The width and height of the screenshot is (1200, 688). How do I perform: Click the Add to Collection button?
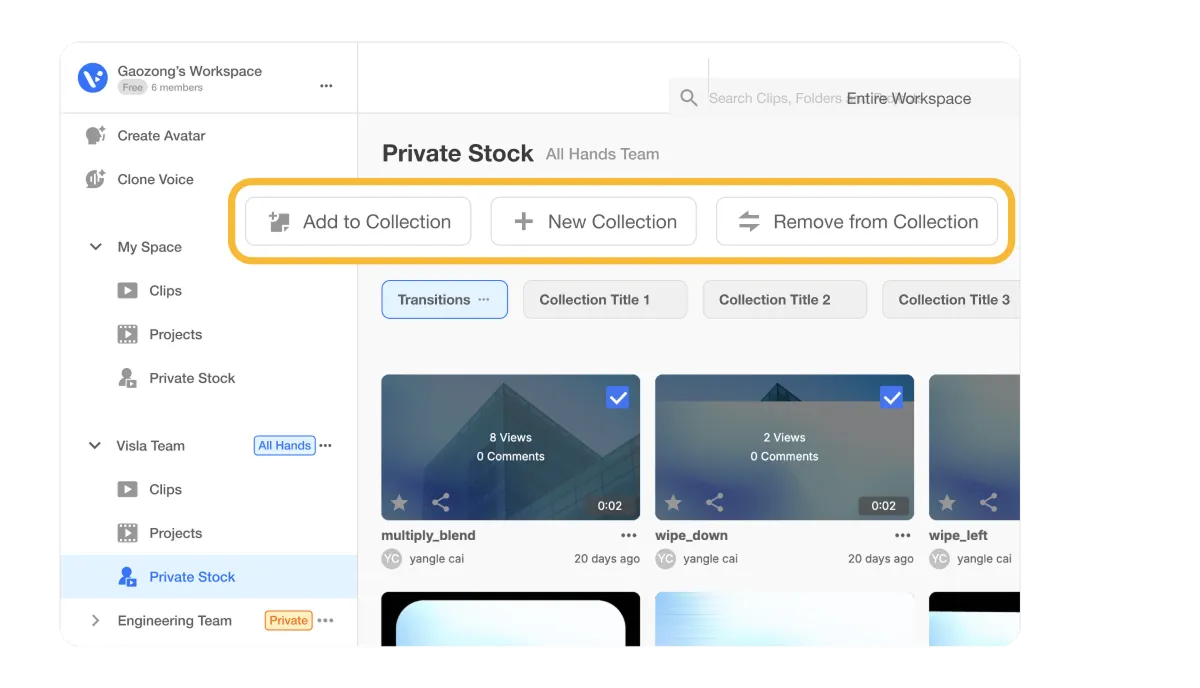tap(357, 221)
